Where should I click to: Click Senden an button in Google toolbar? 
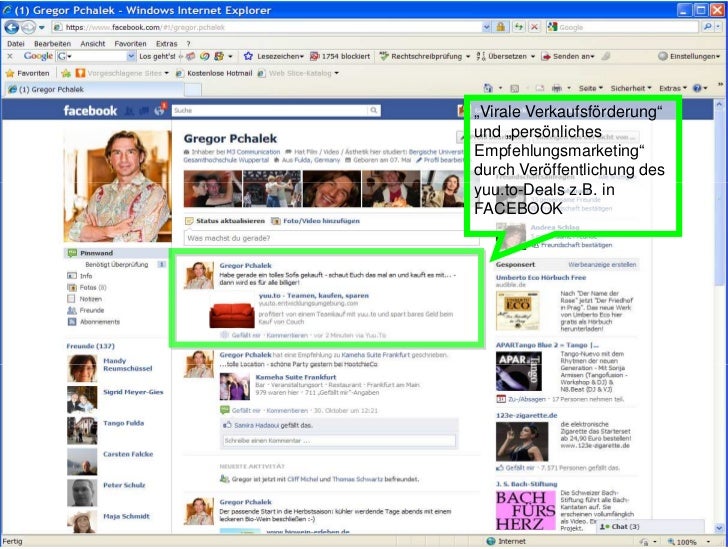tap(568, 56)
